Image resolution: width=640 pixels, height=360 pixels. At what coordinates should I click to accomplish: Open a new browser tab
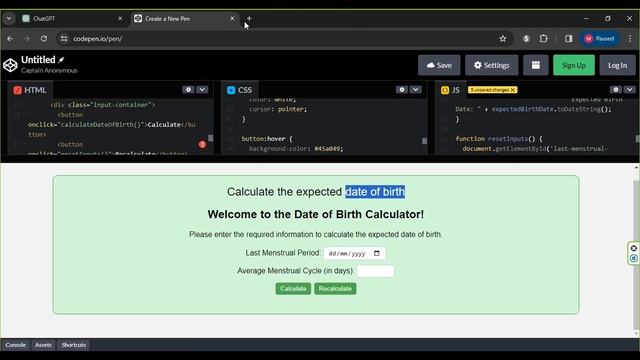(249, 19)
